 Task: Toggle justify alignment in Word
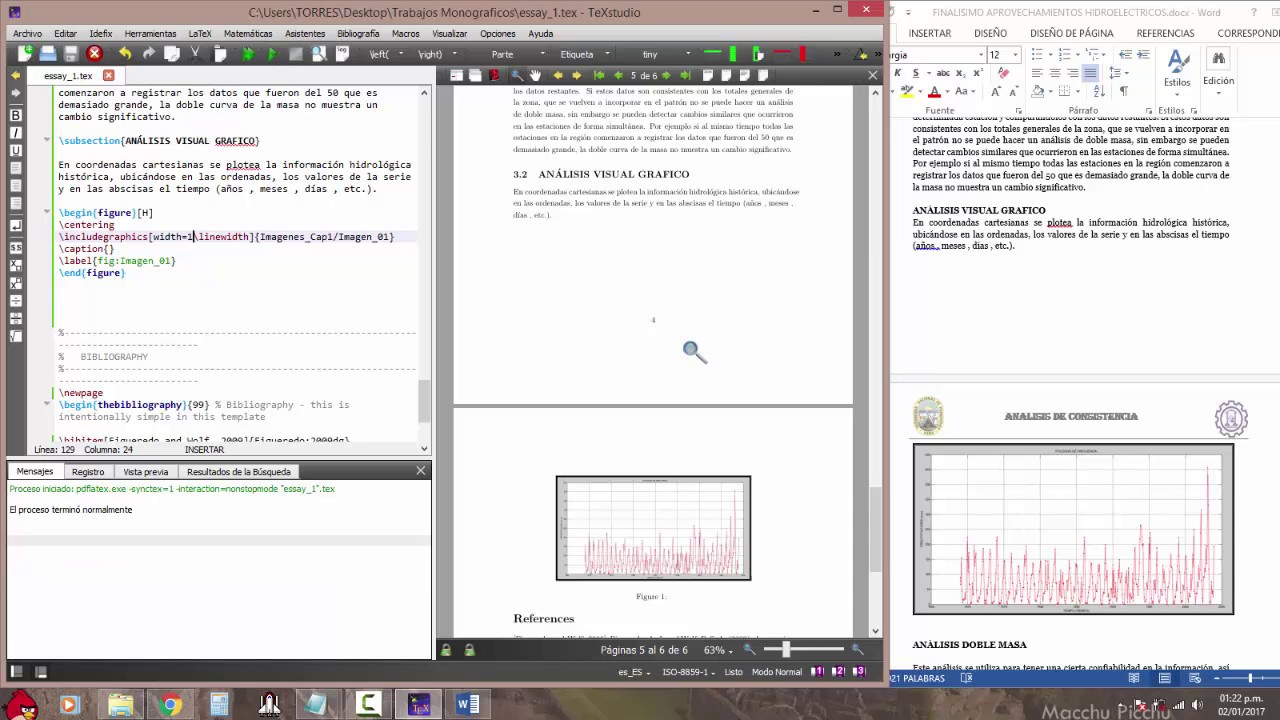pos(1090,72)
